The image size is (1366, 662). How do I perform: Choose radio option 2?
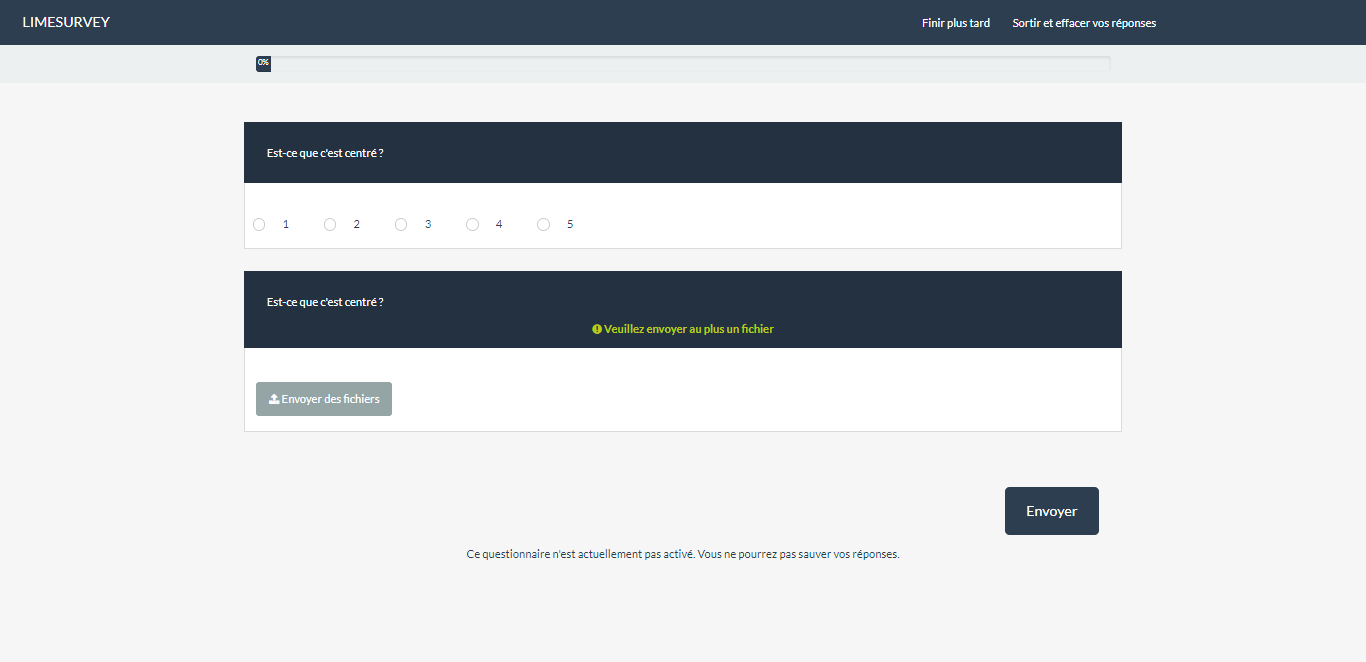click(x=330, y=225)
